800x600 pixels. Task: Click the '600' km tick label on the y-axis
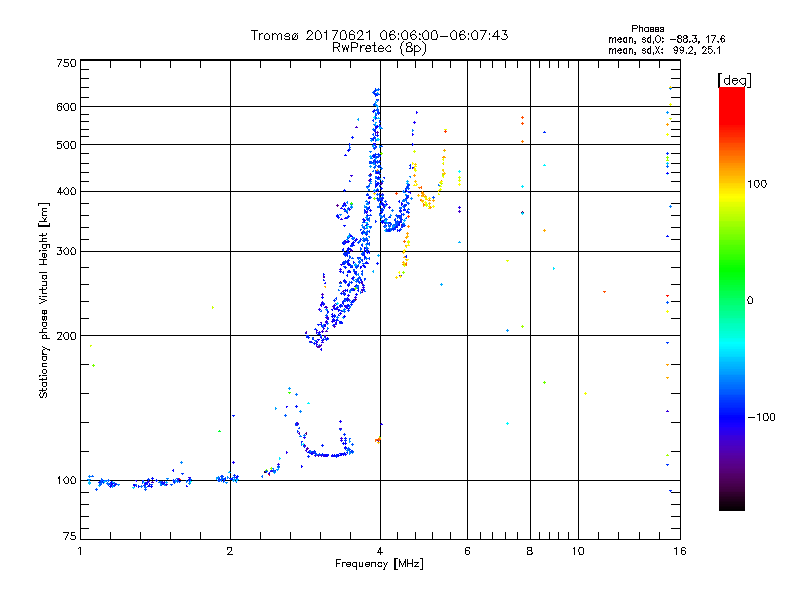[66, 107]
